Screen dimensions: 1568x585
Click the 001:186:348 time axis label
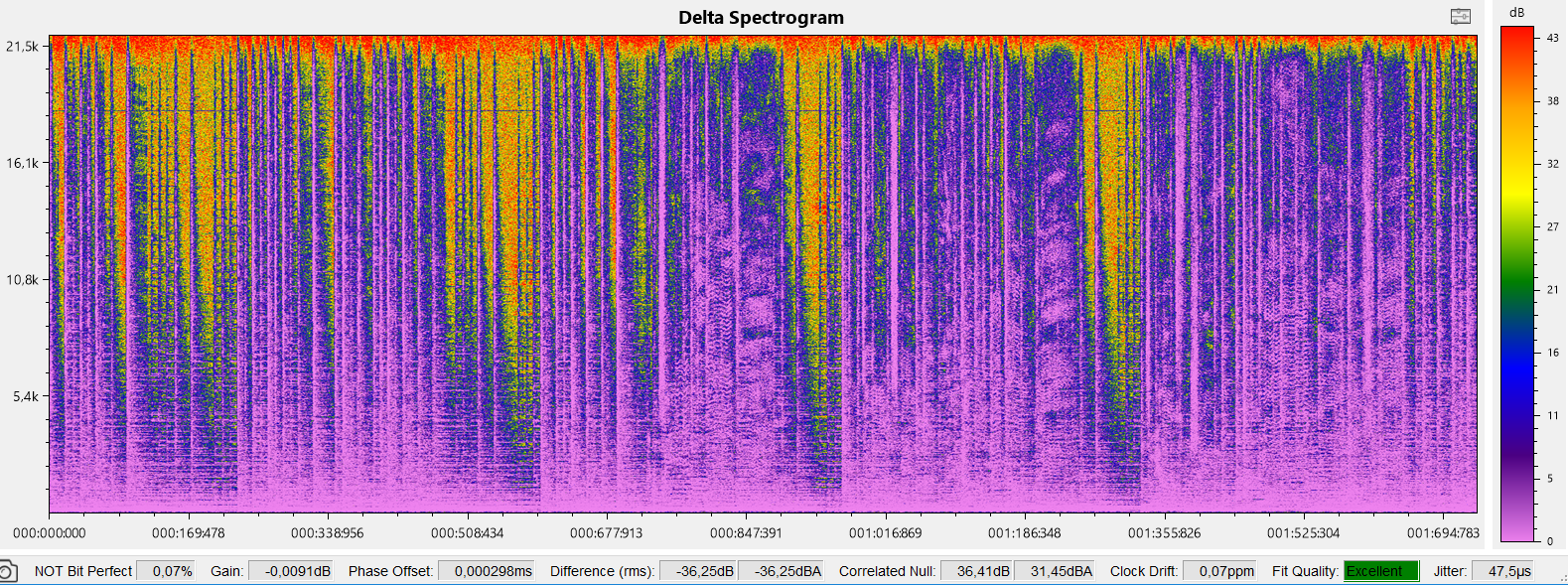[1025, 533]
